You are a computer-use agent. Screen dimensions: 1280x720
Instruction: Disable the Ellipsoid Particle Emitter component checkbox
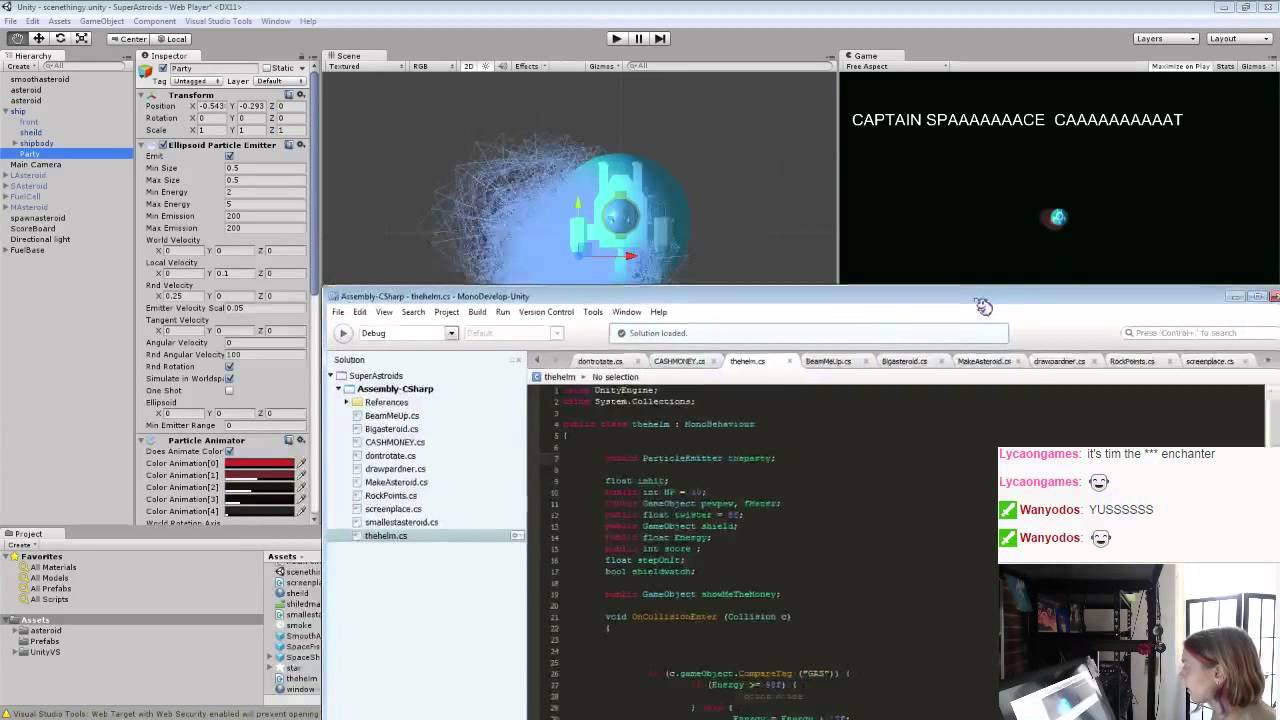click(x=163, y=145)
